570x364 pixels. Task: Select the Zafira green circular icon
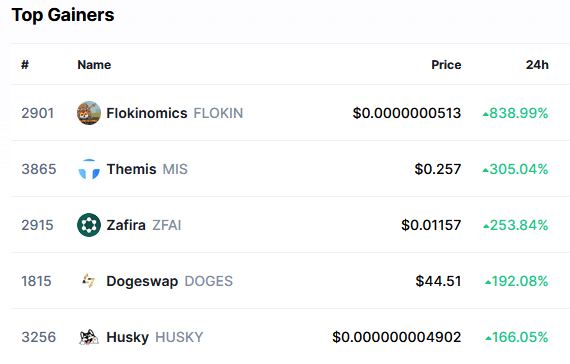click(89, 225)
